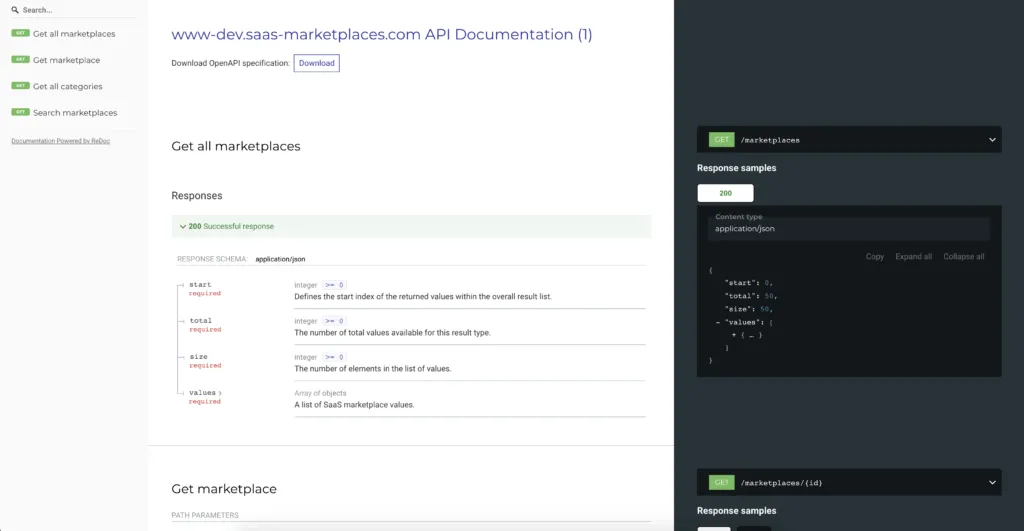
Task: Collapse all JSON sample nodes
Action: click(963, 257)
